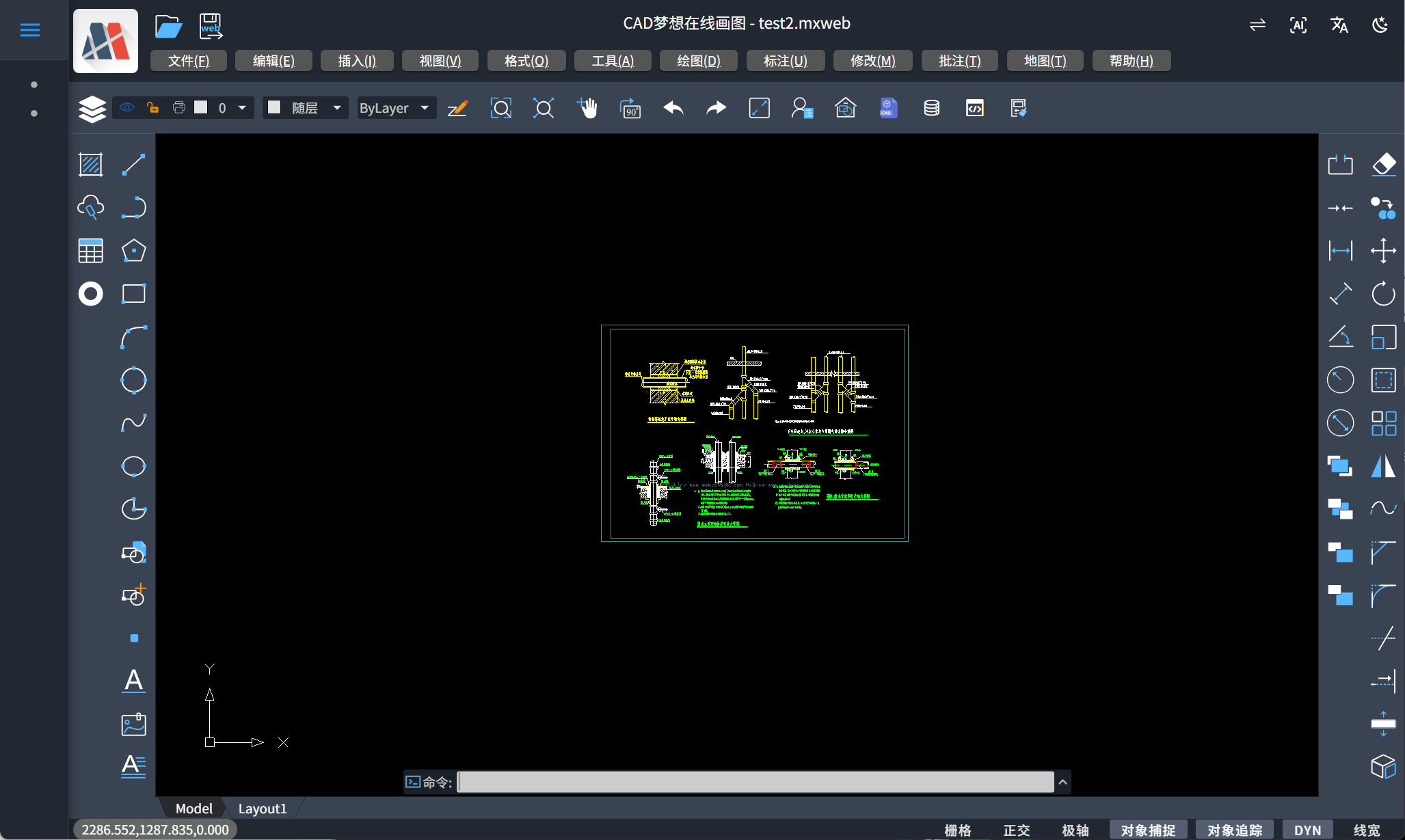Toggle 栅格 grid button
The width and height of the screenshot is (1405, 840).
click(957, 830)
